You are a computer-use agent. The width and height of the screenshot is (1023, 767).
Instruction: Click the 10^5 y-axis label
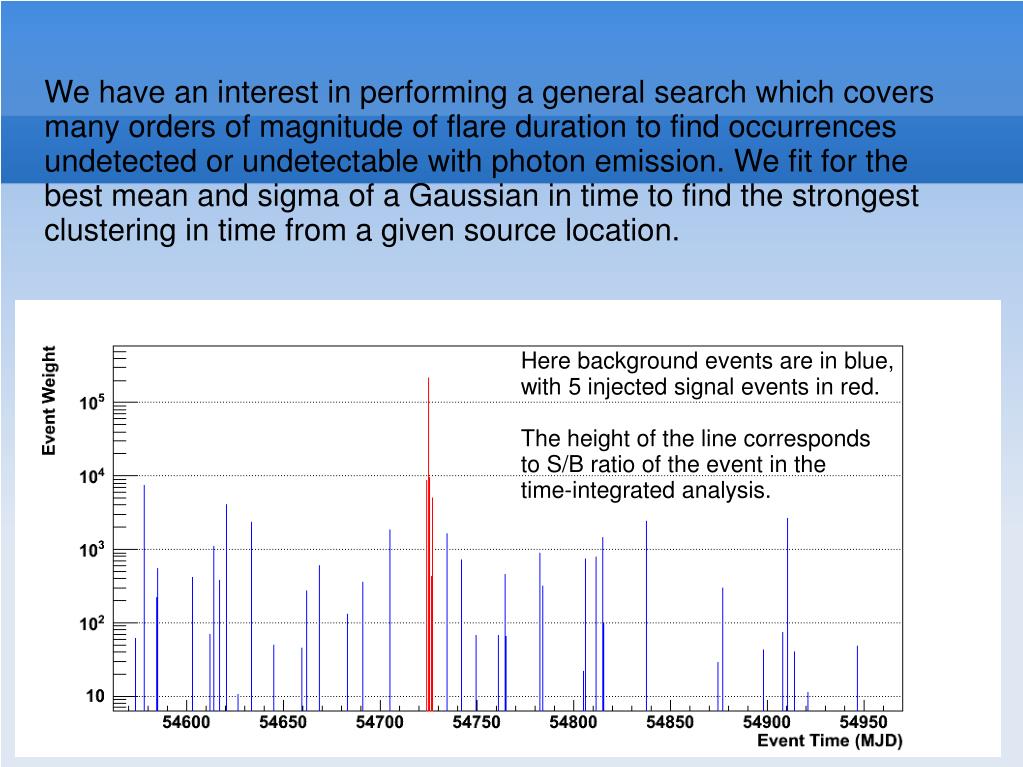(92, 402)
